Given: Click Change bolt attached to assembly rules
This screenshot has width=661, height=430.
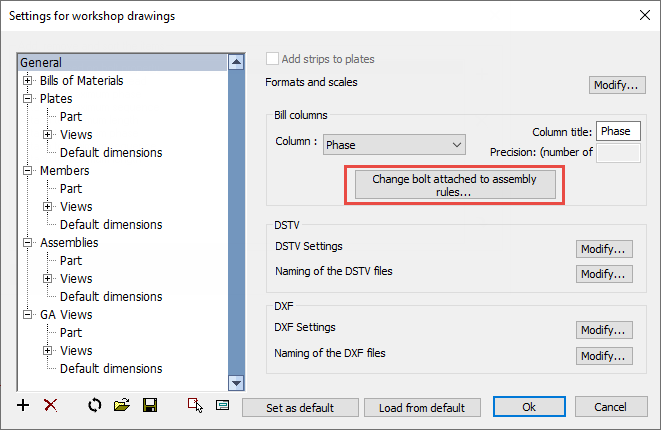Looking at the screenshot, I should point(455,185).
